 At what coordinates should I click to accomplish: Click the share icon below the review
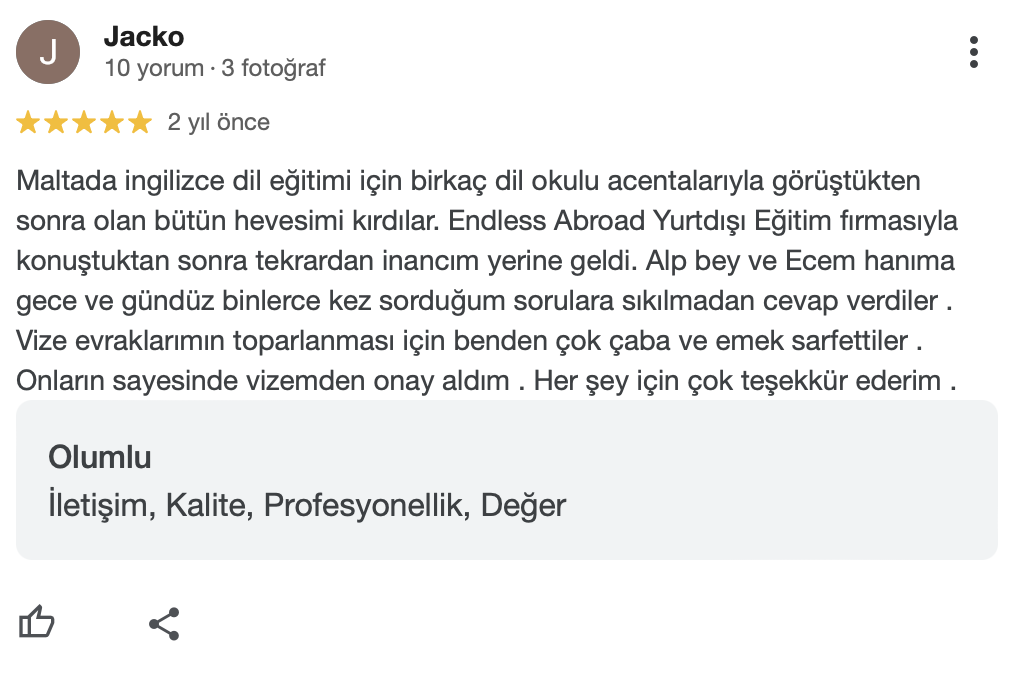click(x=164, y=623)
